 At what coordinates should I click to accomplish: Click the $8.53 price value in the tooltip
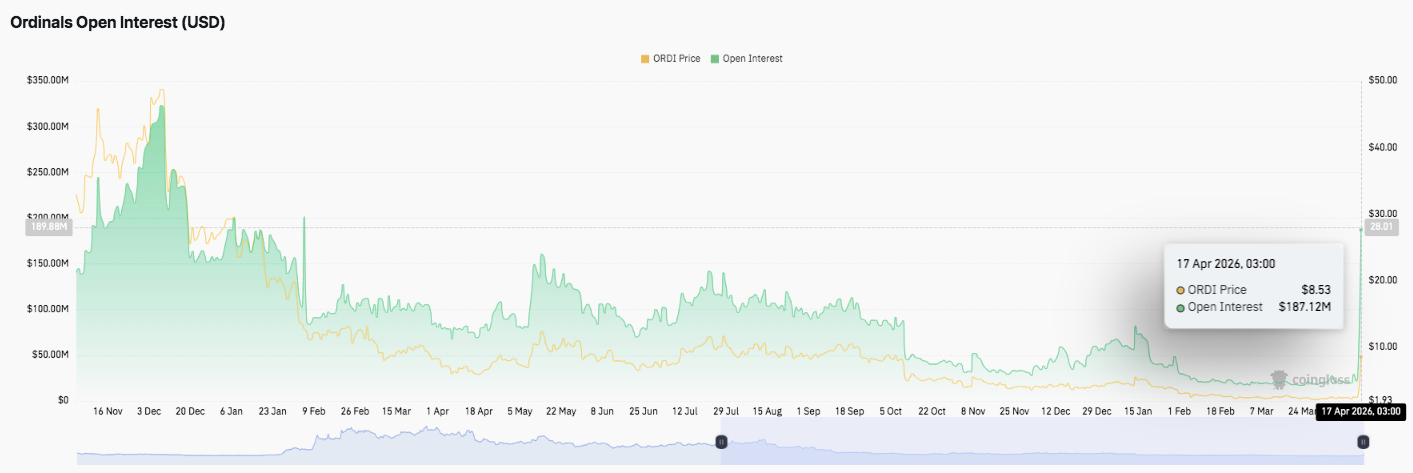coord(1318,290)
